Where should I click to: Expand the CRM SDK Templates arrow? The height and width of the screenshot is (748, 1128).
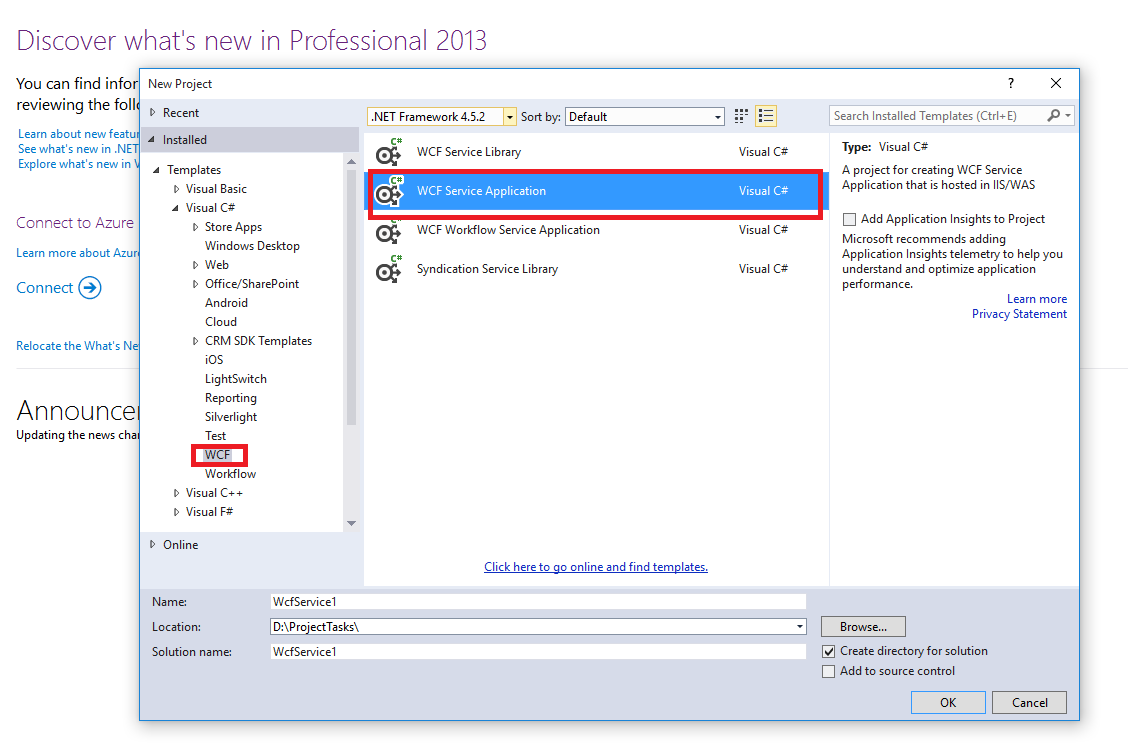pos(195,341)
